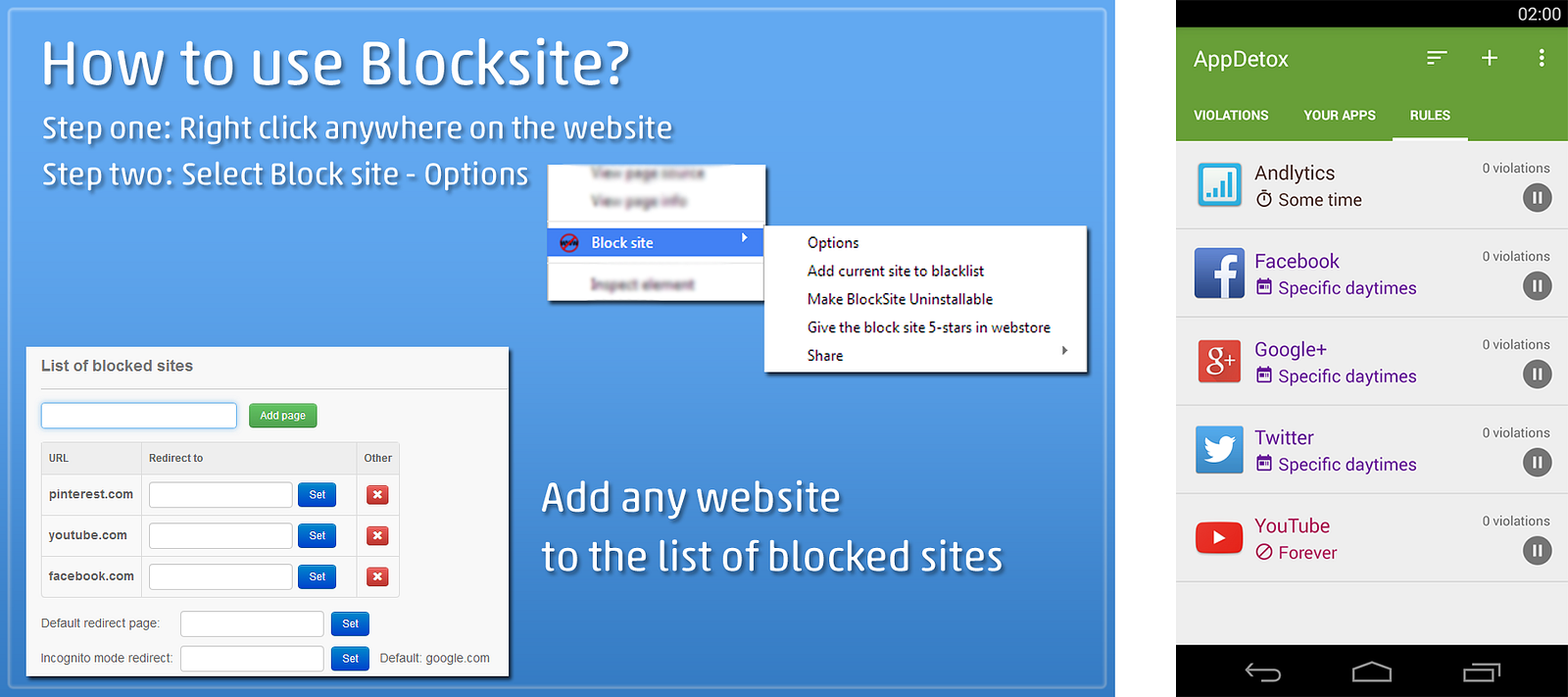Expand the Share submenu arrow
The width and height of the screenshot is (1568, 697).
pyautogui.click(x=1065, y=350)
